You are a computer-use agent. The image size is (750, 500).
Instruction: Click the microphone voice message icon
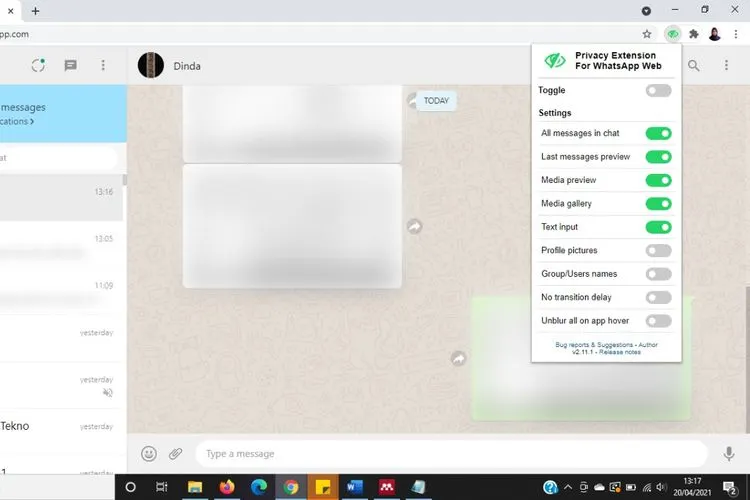point(729,453)
